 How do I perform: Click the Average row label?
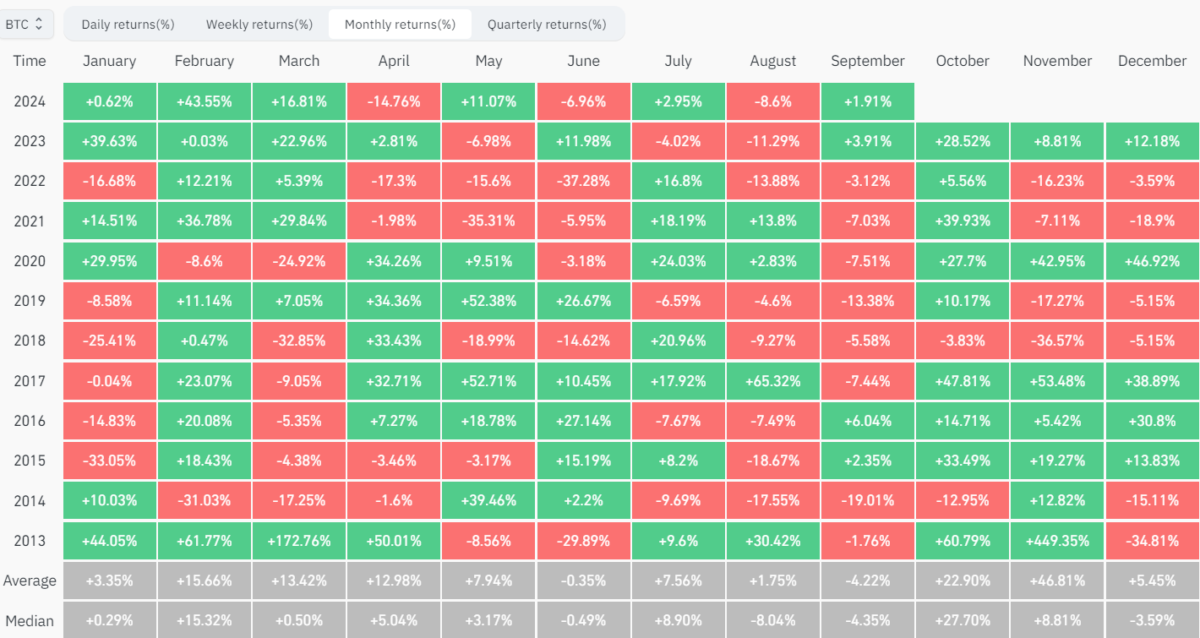click(30, 581)
